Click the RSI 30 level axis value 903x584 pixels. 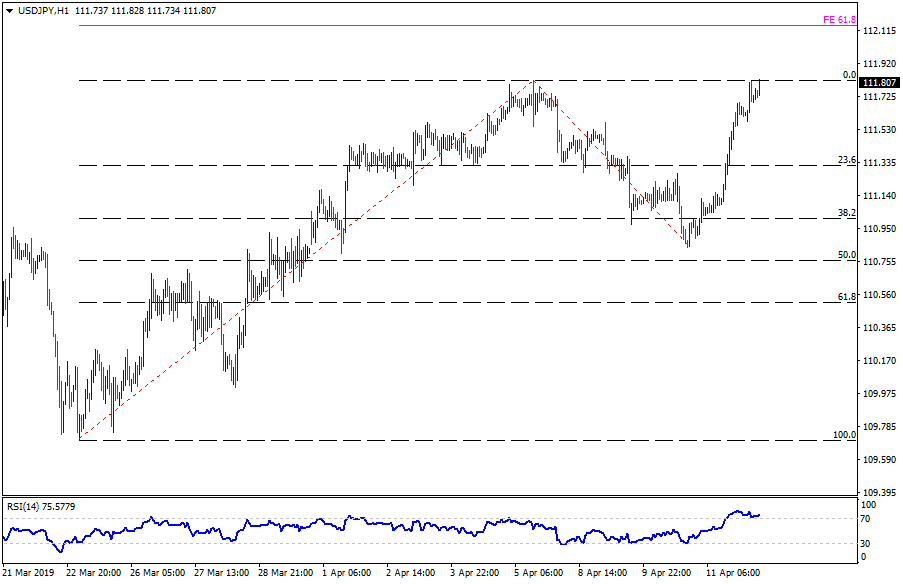[x=868, y=543]
